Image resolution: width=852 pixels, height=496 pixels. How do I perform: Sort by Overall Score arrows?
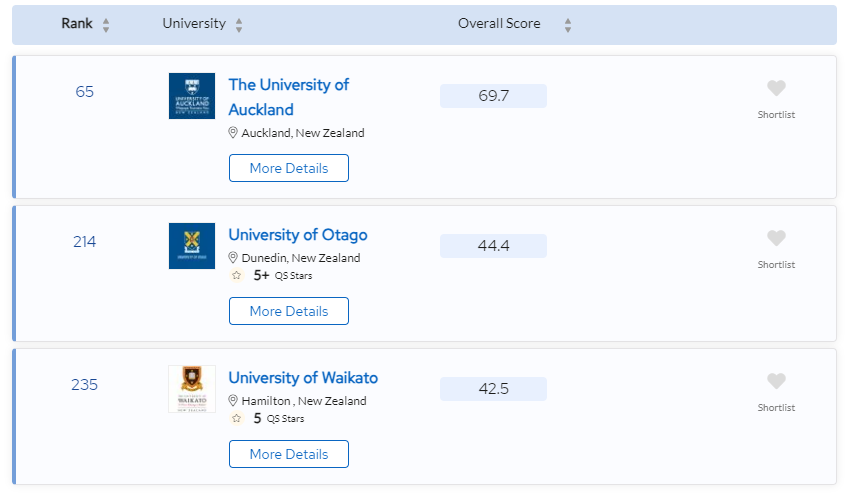coord(568,25)
